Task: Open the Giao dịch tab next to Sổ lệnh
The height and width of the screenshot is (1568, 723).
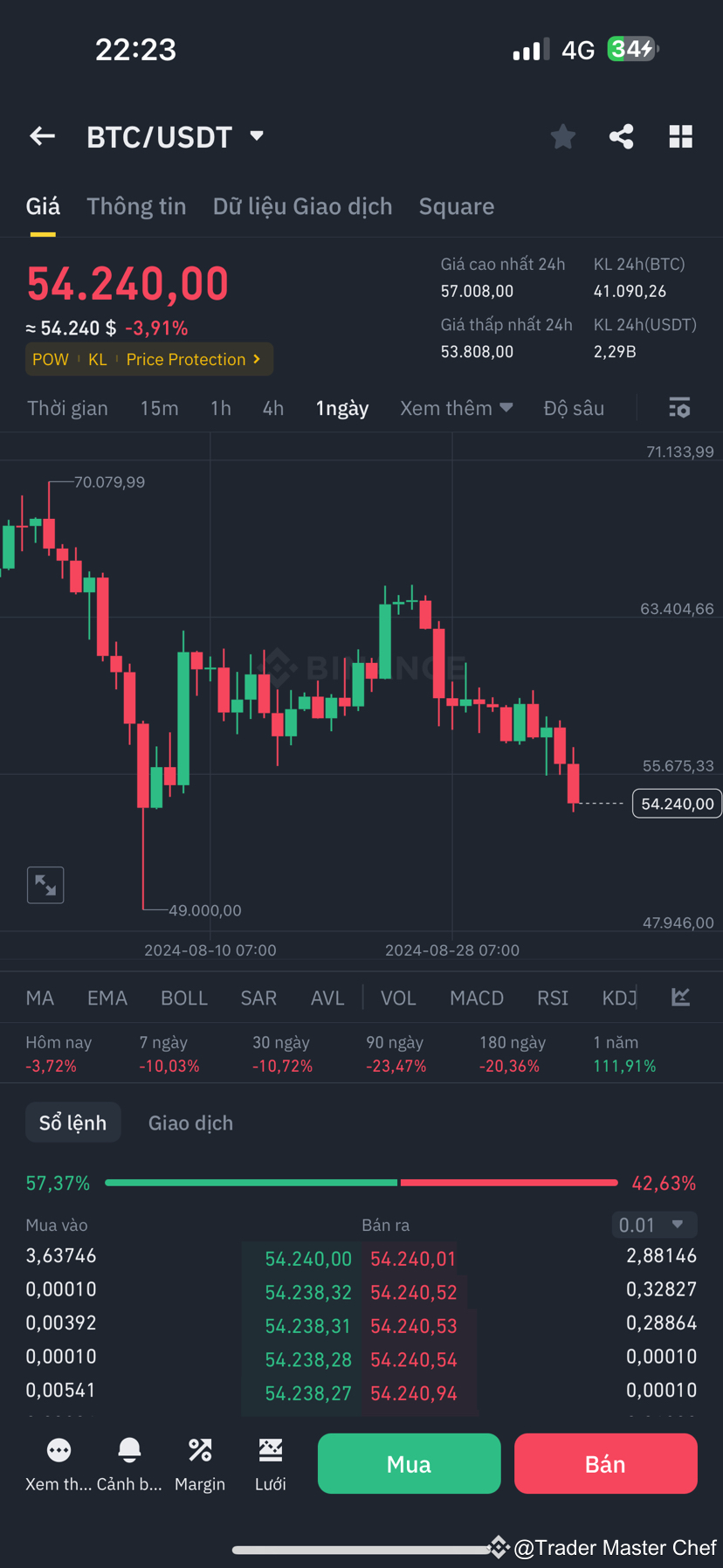Action: 189,1122
